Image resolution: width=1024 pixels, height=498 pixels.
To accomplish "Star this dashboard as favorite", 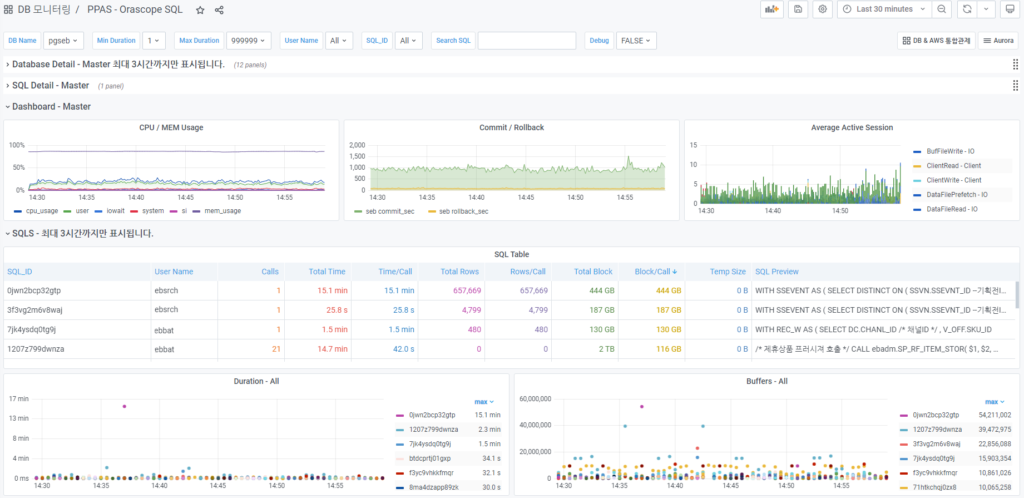I will pyautogui.click(x=200, y=10).
